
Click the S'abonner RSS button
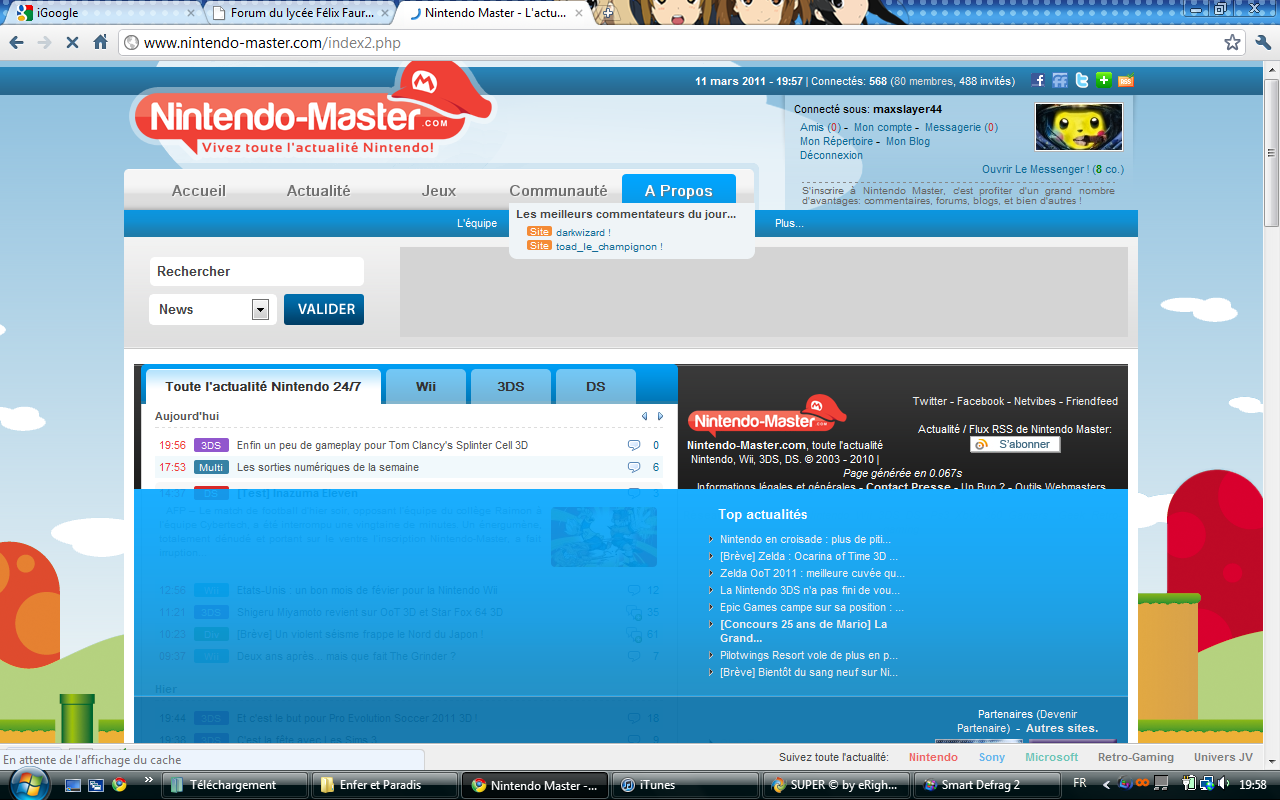point(1015,444)
